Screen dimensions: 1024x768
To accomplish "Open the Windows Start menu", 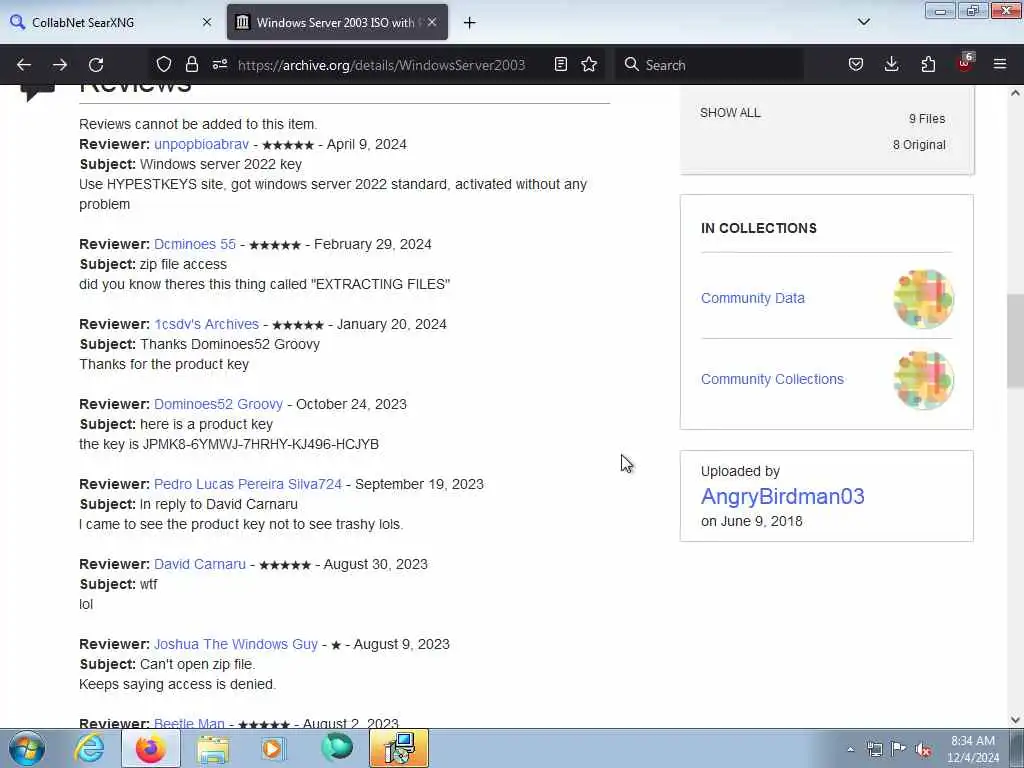I will tap(27, 748).
